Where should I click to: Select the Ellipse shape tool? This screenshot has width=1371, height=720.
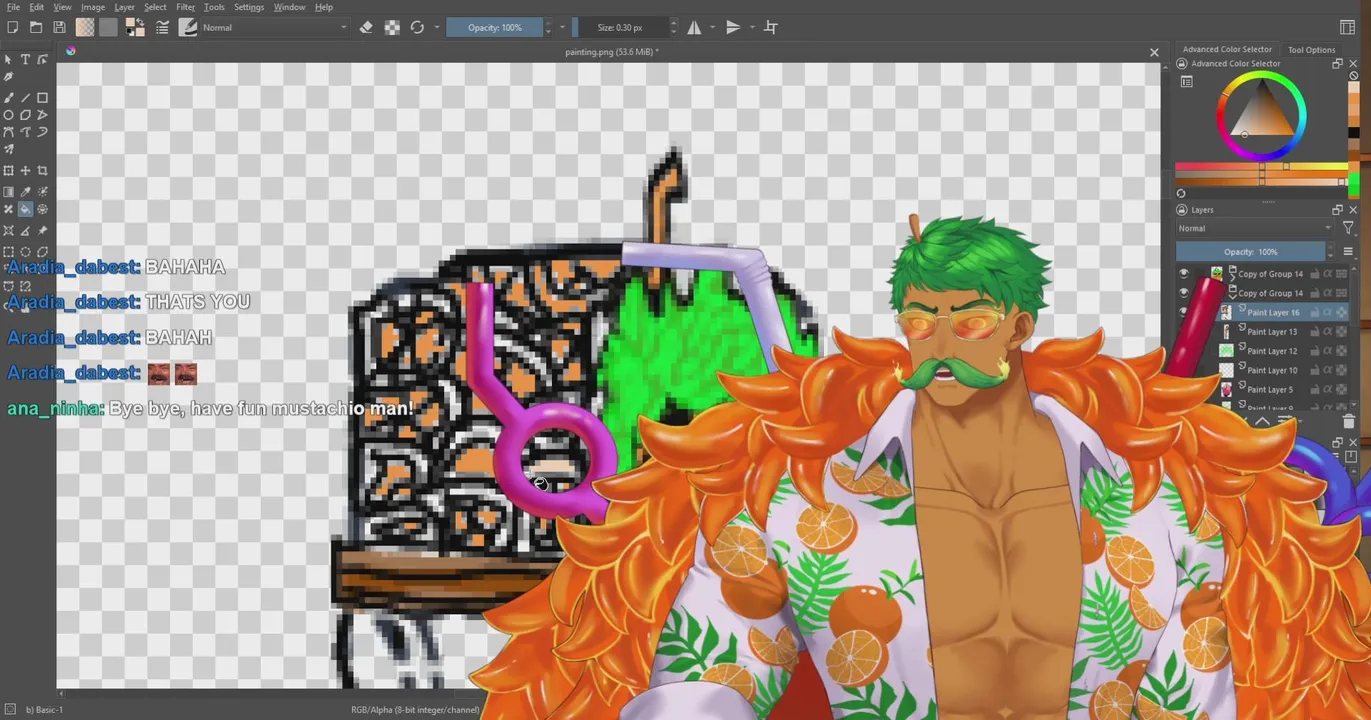(8, 115)
